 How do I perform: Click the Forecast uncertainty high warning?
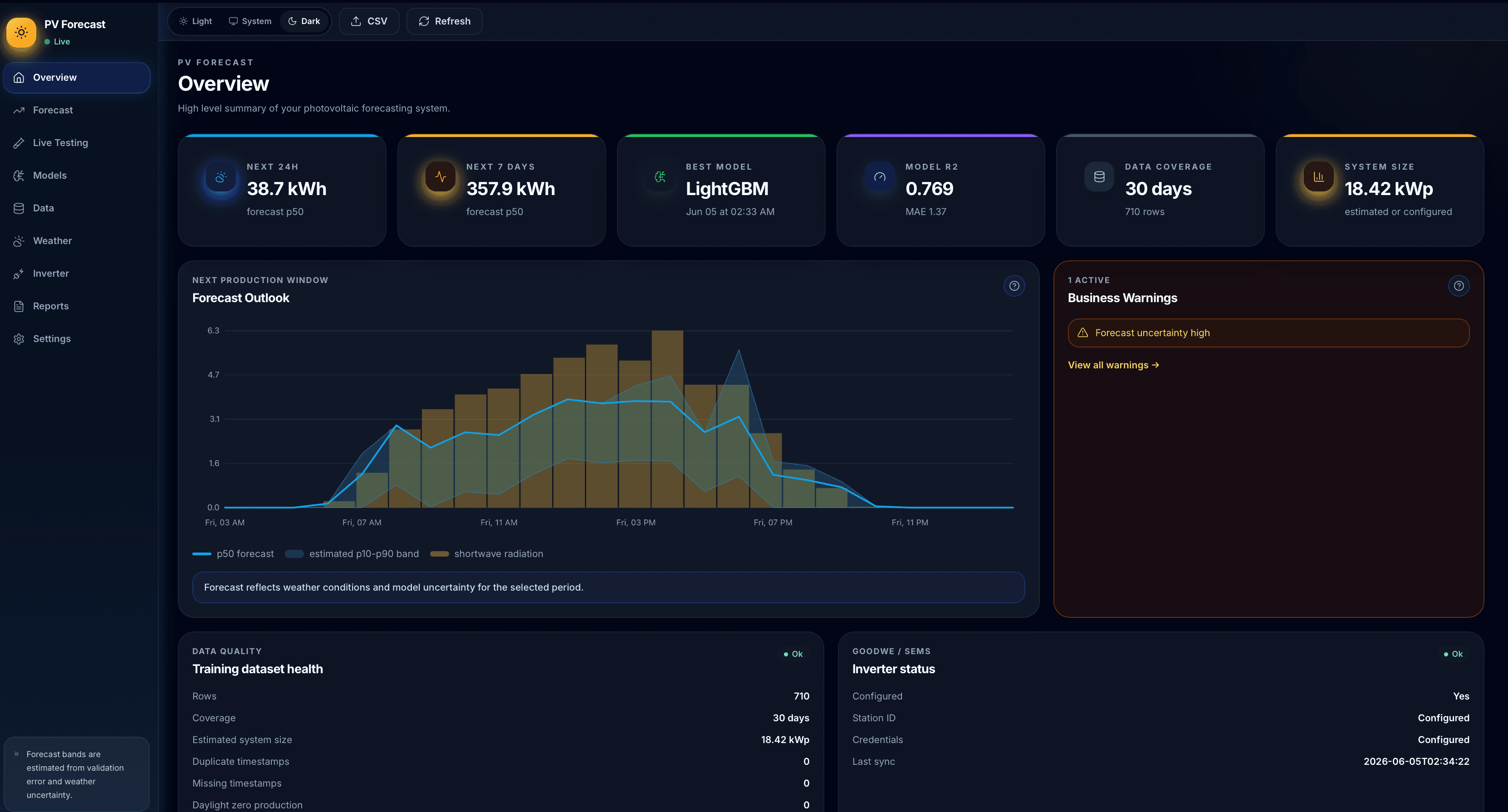[1268, 333]
